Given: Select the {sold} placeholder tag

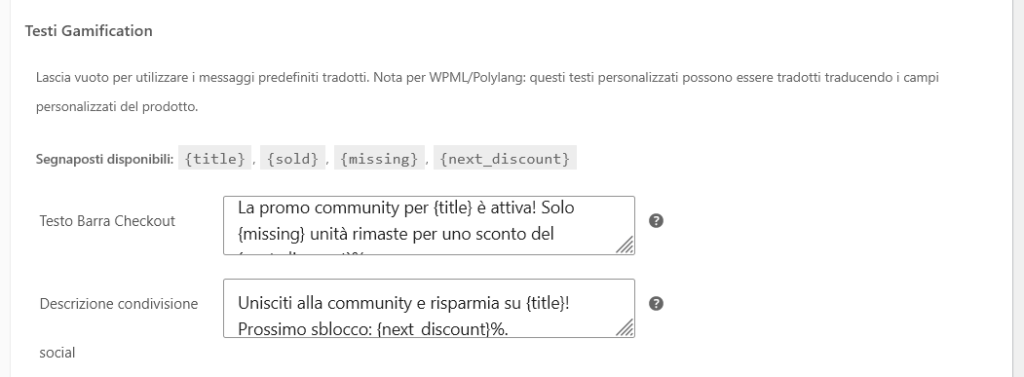Looking at the screenshot, I should tap(293, 158).
